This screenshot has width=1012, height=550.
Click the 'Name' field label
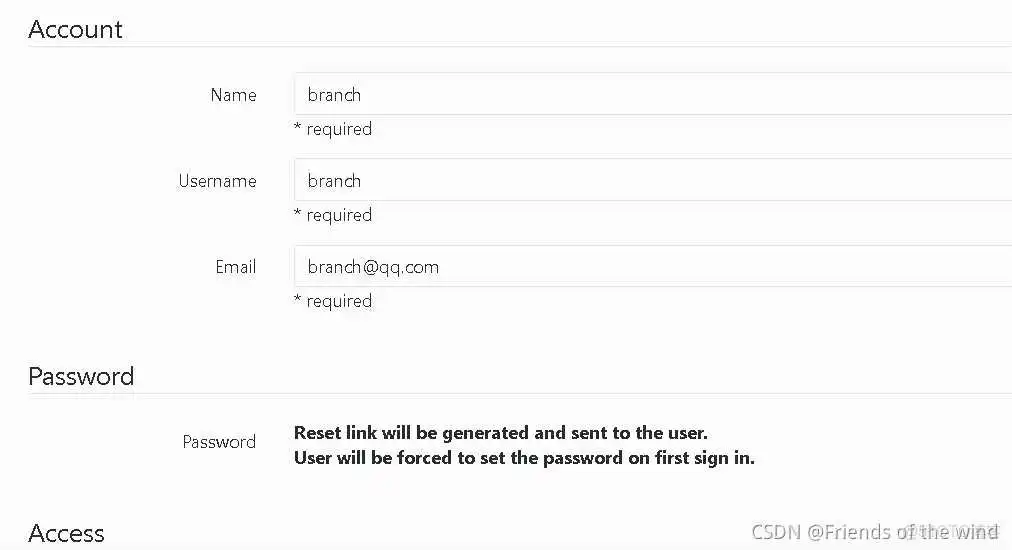pyautogui.click(x=233, y=95)
